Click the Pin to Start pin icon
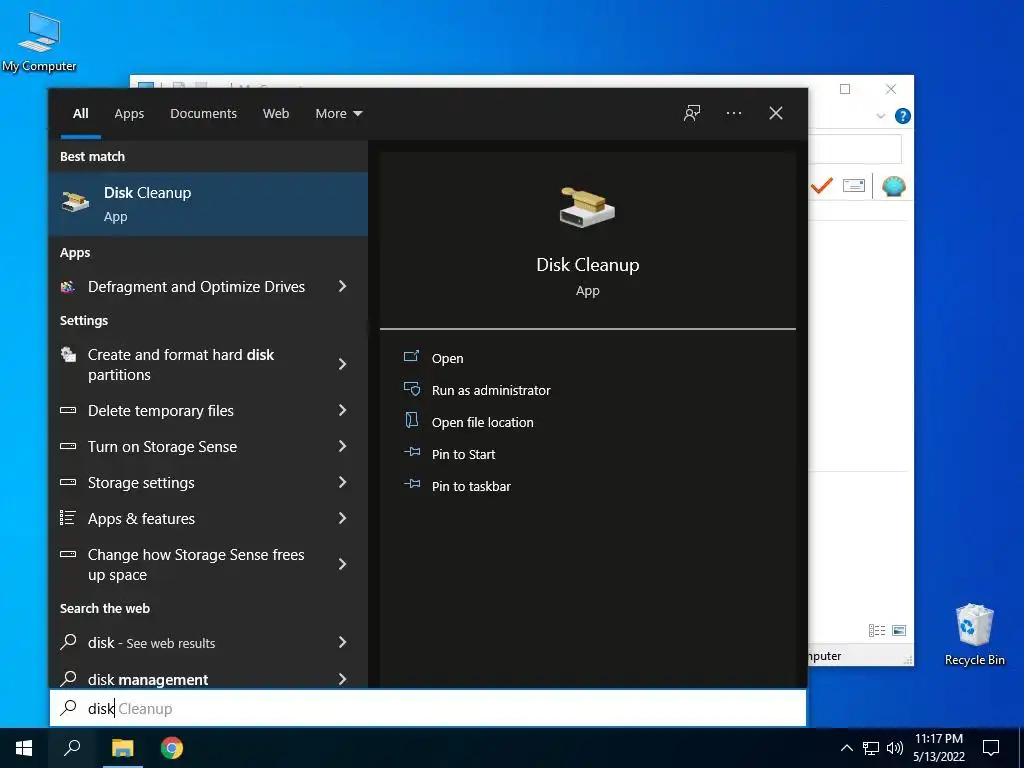1024x768 pixels. point(411,452)
